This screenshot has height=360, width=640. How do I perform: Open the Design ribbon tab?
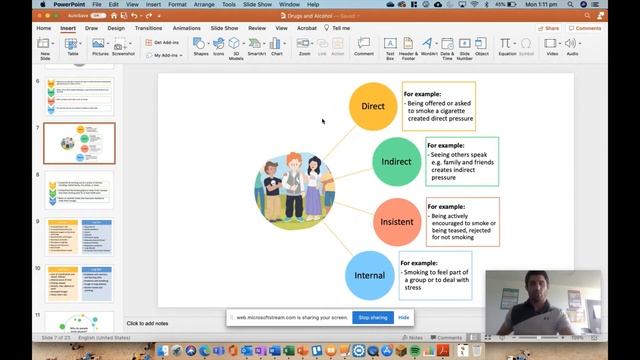tap(116, 28)
